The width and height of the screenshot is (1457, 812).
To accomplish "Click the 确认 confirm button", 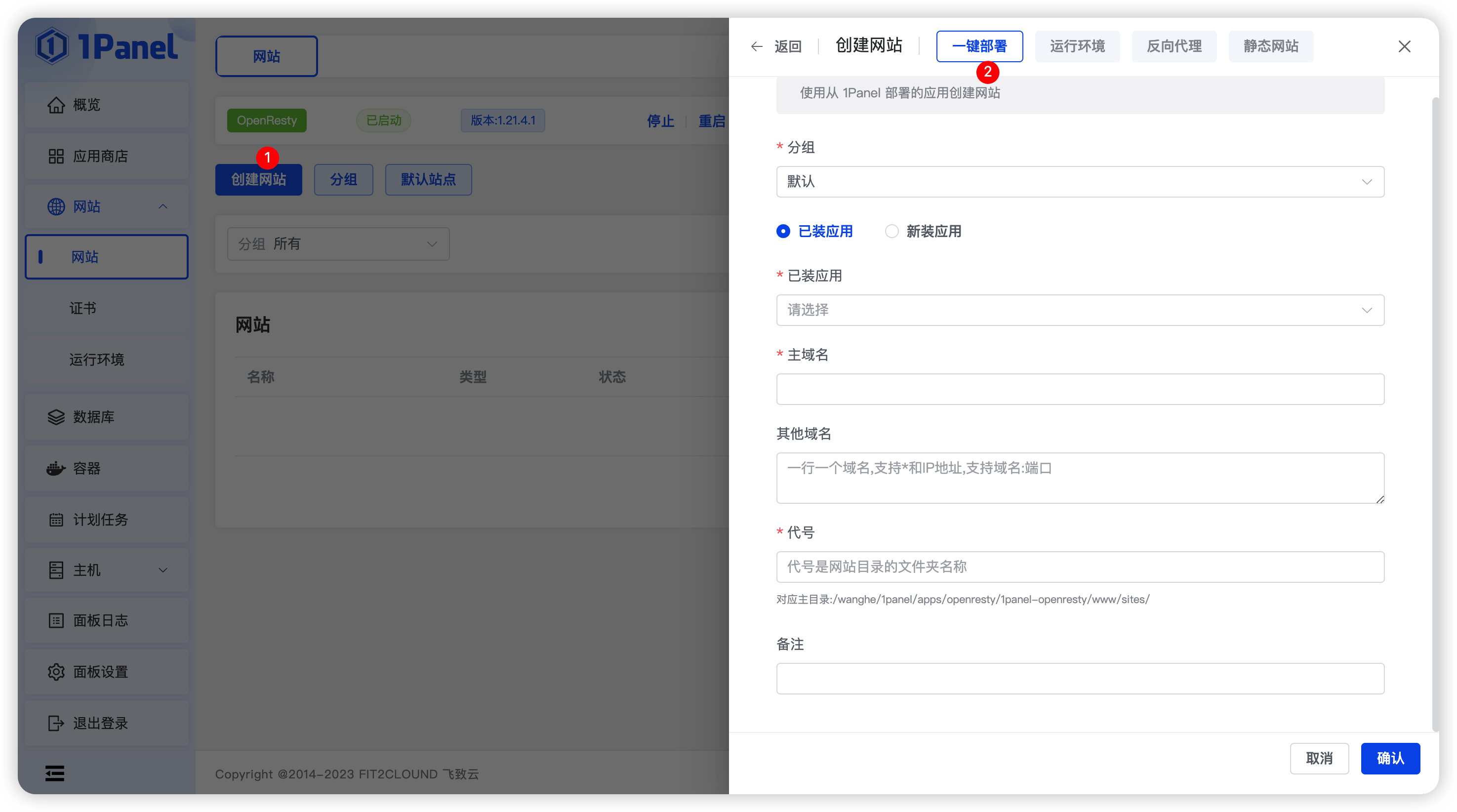I will coord(1390,758).
